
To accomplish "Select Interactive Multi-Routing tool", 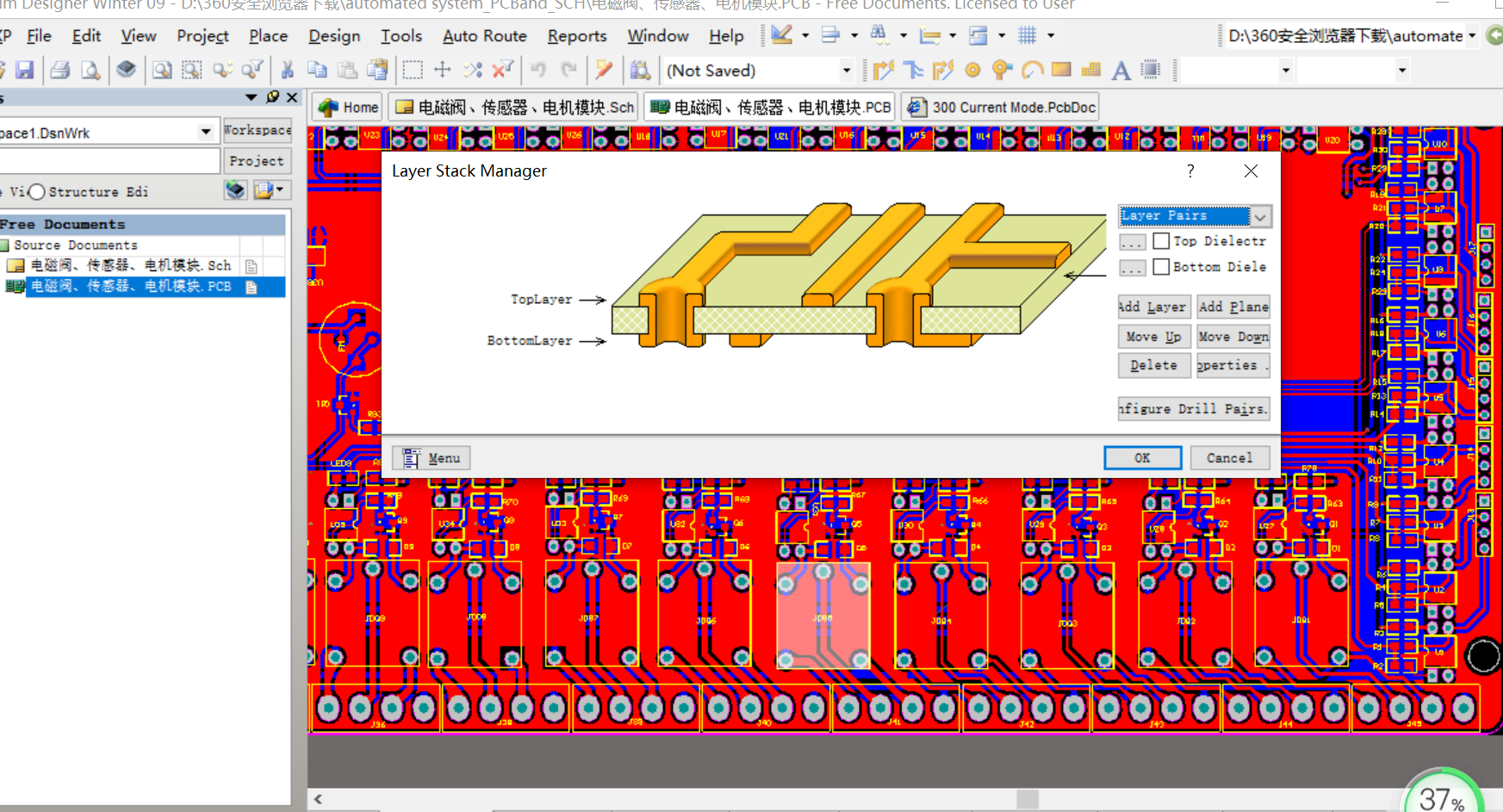I will tap(914, 70).
